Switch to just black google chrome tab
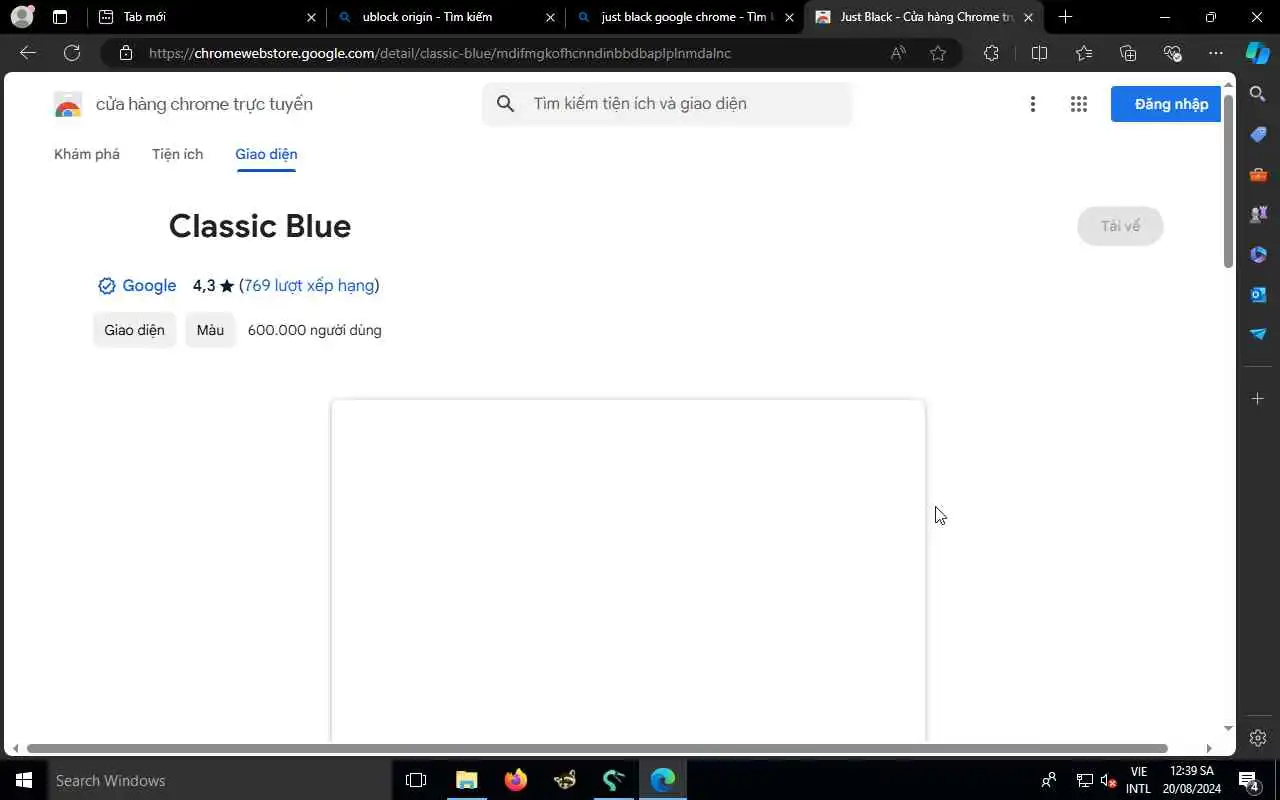This screenshot has height=800, width=1280. click(x=685, y=17)
